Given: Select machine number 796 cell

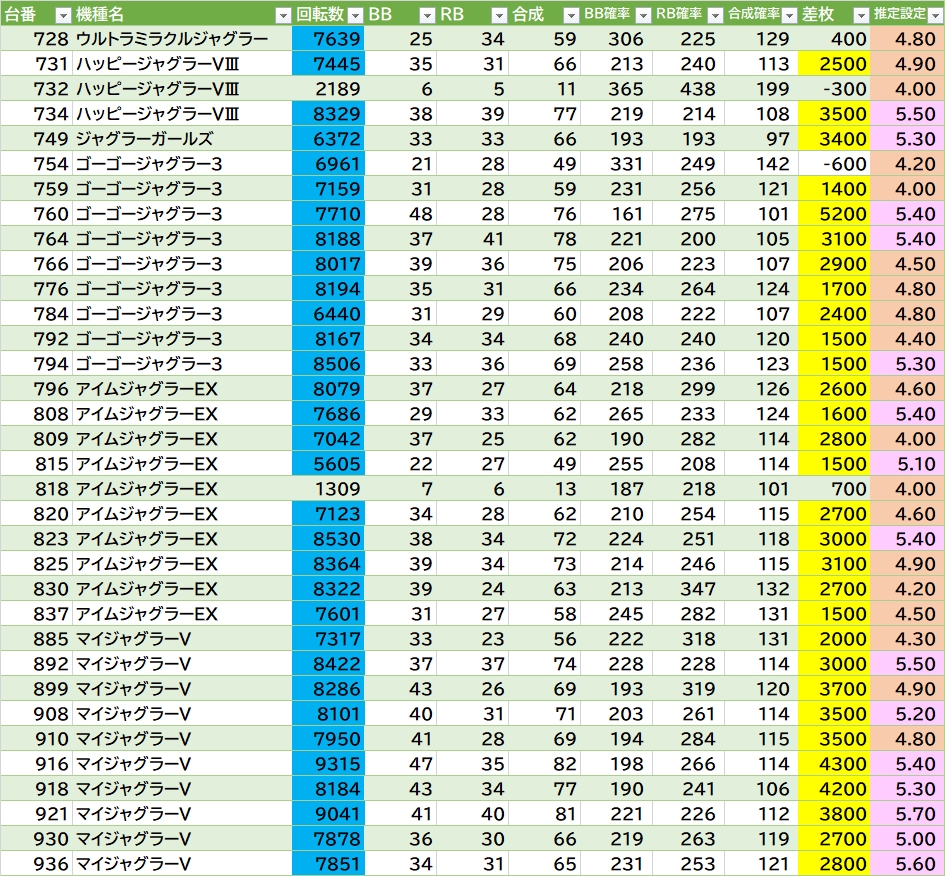Looking at the screenshot, I should point(36,389).
